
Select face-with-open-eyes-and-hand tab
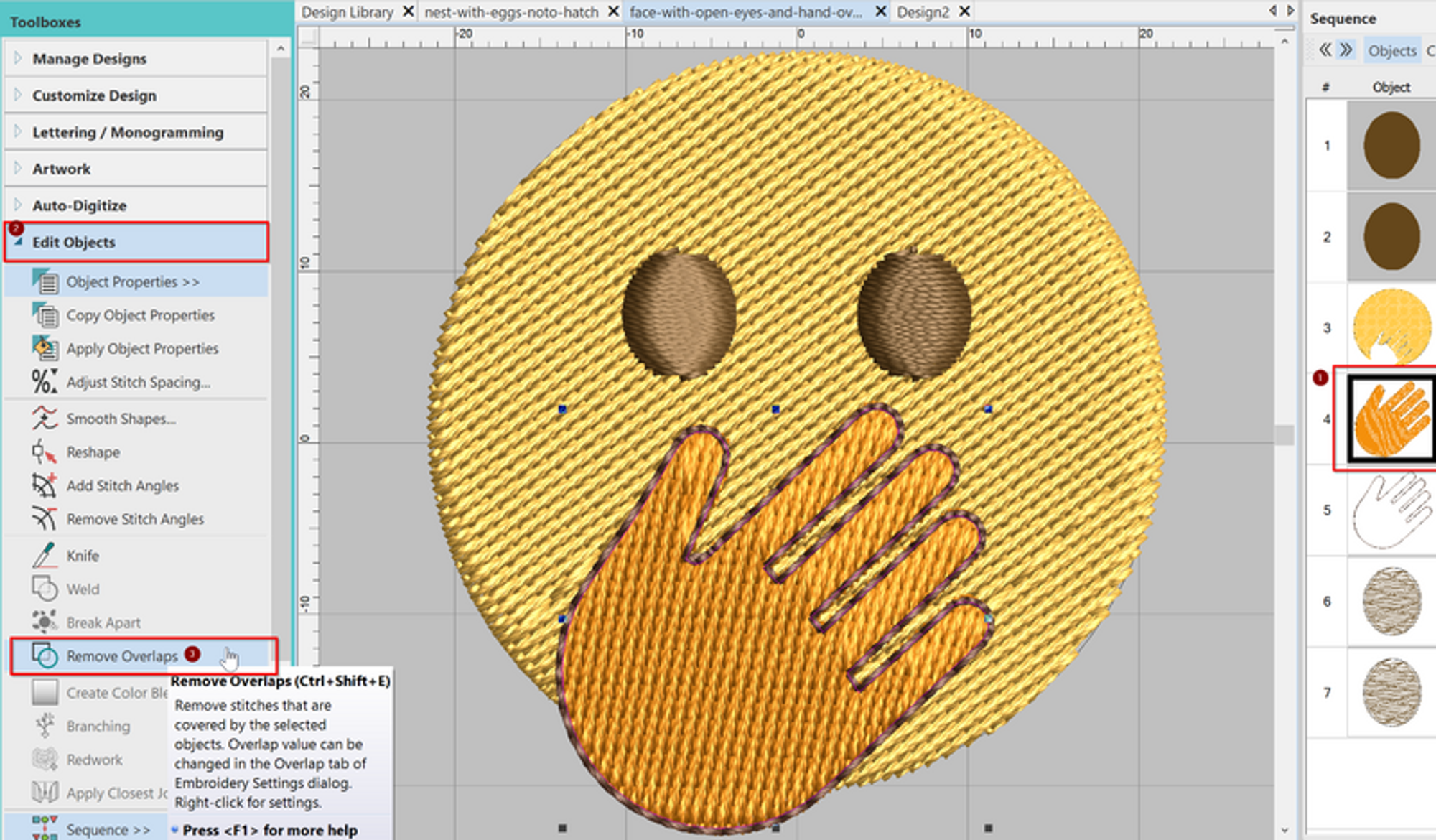click(746, 12)
